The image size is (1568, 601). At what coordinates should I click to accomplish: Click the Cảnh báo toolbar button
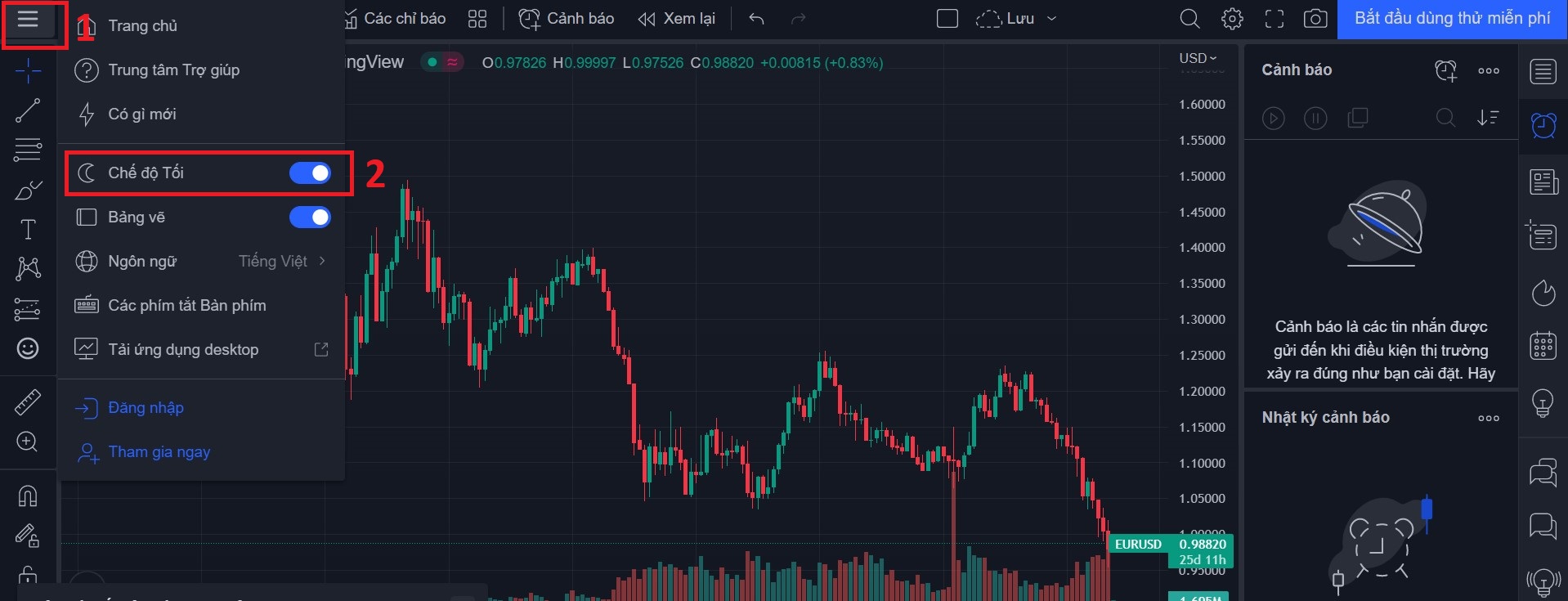click(567, 19)
